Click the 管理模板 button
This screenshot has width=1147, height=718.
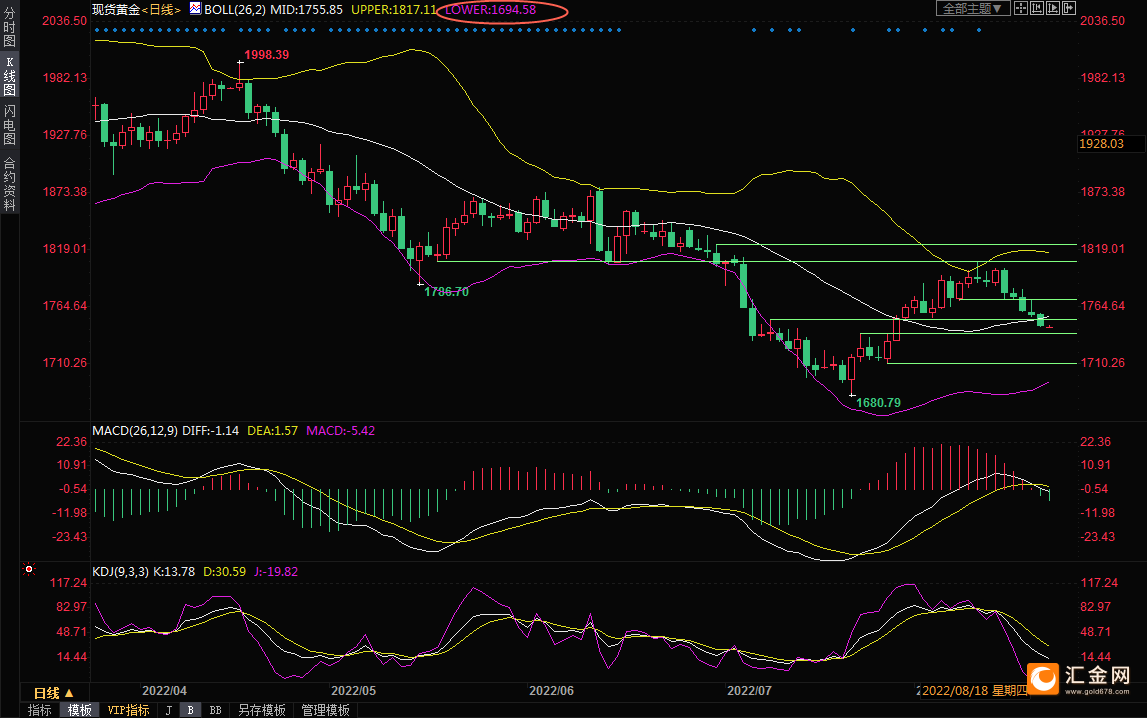[326, 710]
